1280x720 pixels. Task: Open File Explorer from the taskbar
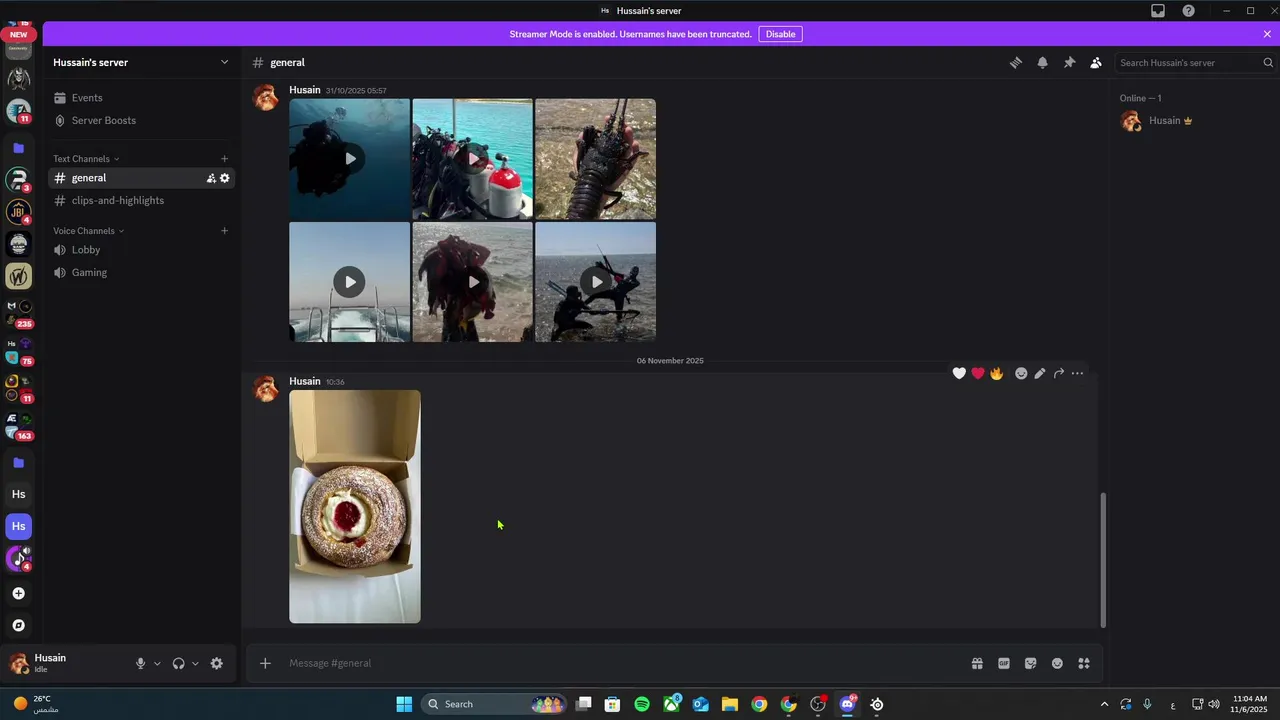tap(730, 704)
